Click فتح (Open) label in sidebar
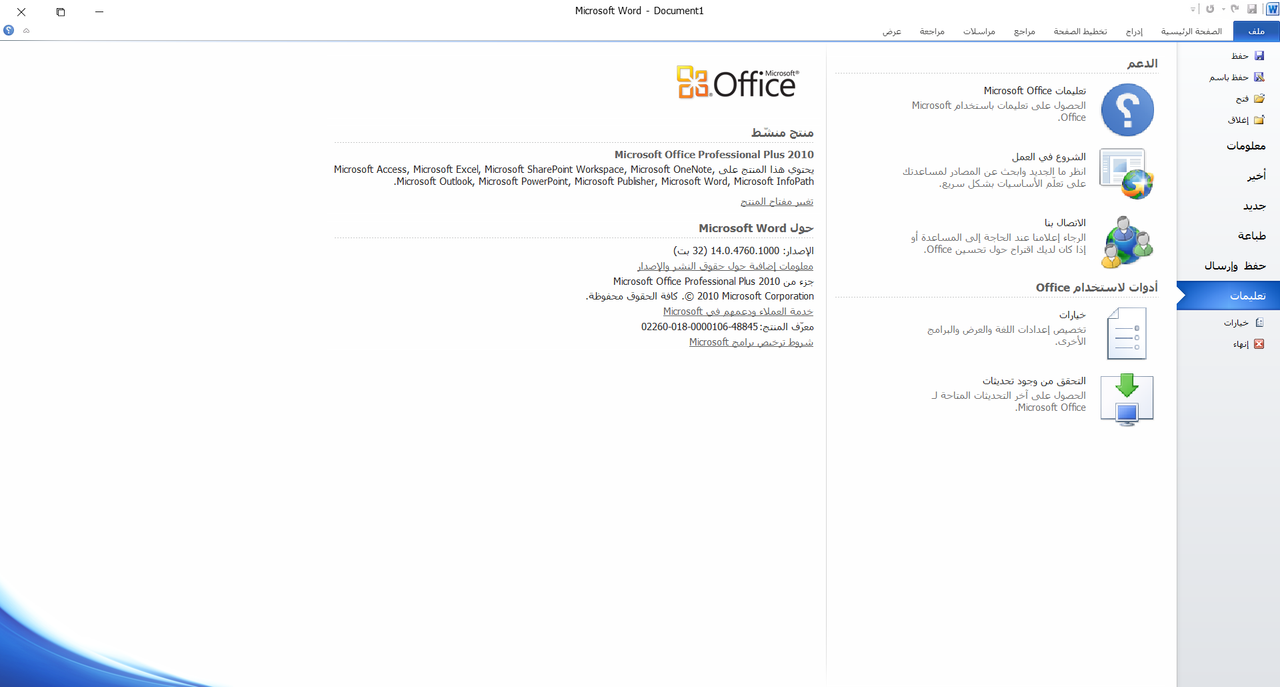The image size is (1280, 687). tap(1242, 99)
